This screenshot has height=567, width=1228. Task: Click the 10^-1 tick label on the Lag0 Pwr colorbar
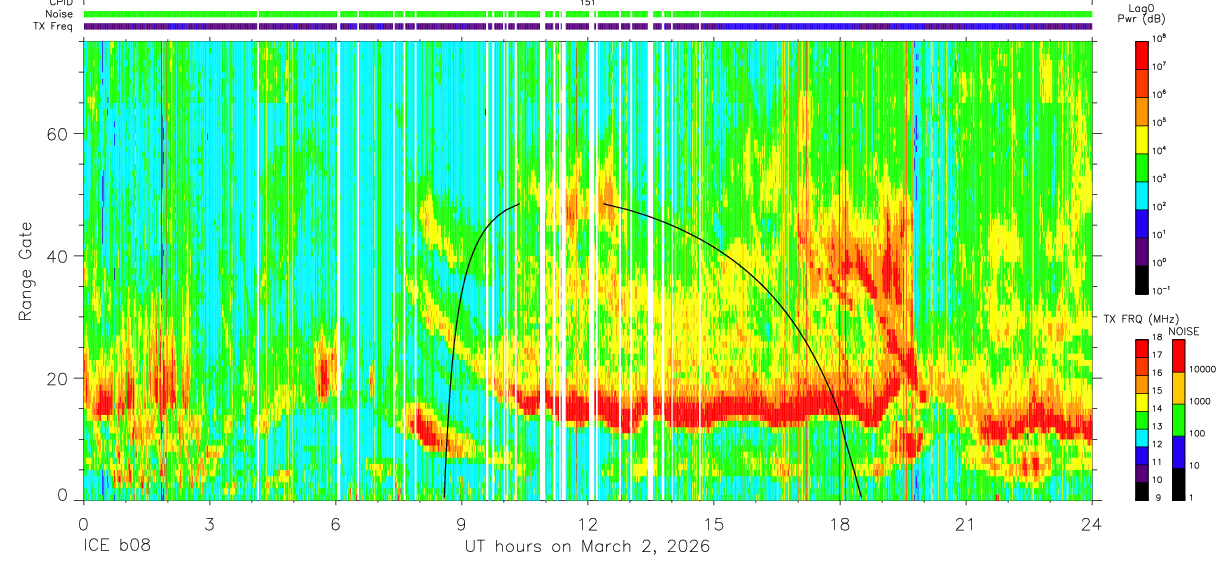click(1161, 290)
